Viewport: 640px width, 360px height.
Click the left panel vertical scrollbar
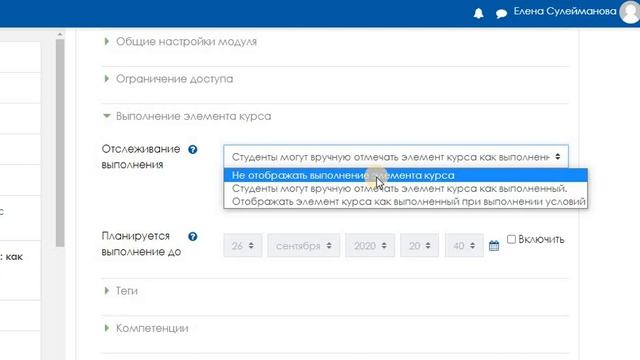tap(60, 143)
